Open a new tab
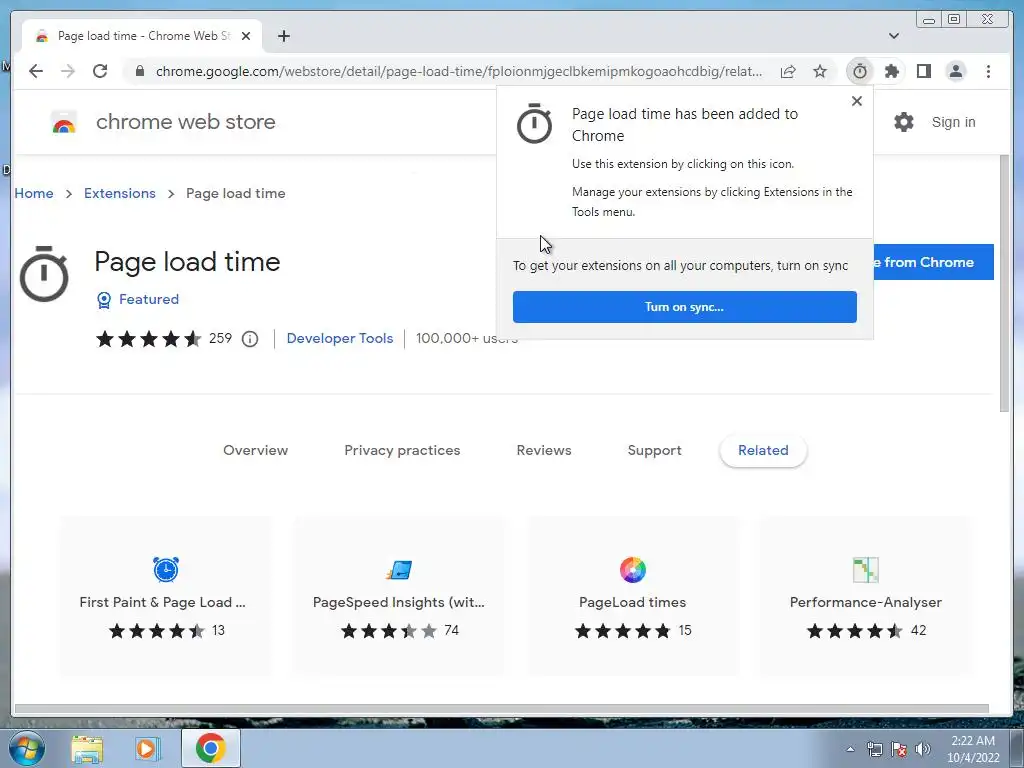 (283, 36)
